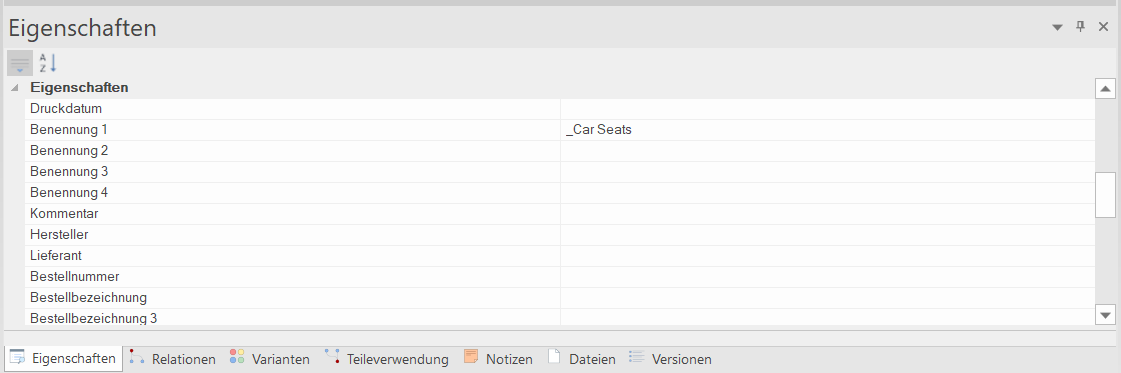Switch to the Relationen tab

pyautogui.click(x=173, y=359)
